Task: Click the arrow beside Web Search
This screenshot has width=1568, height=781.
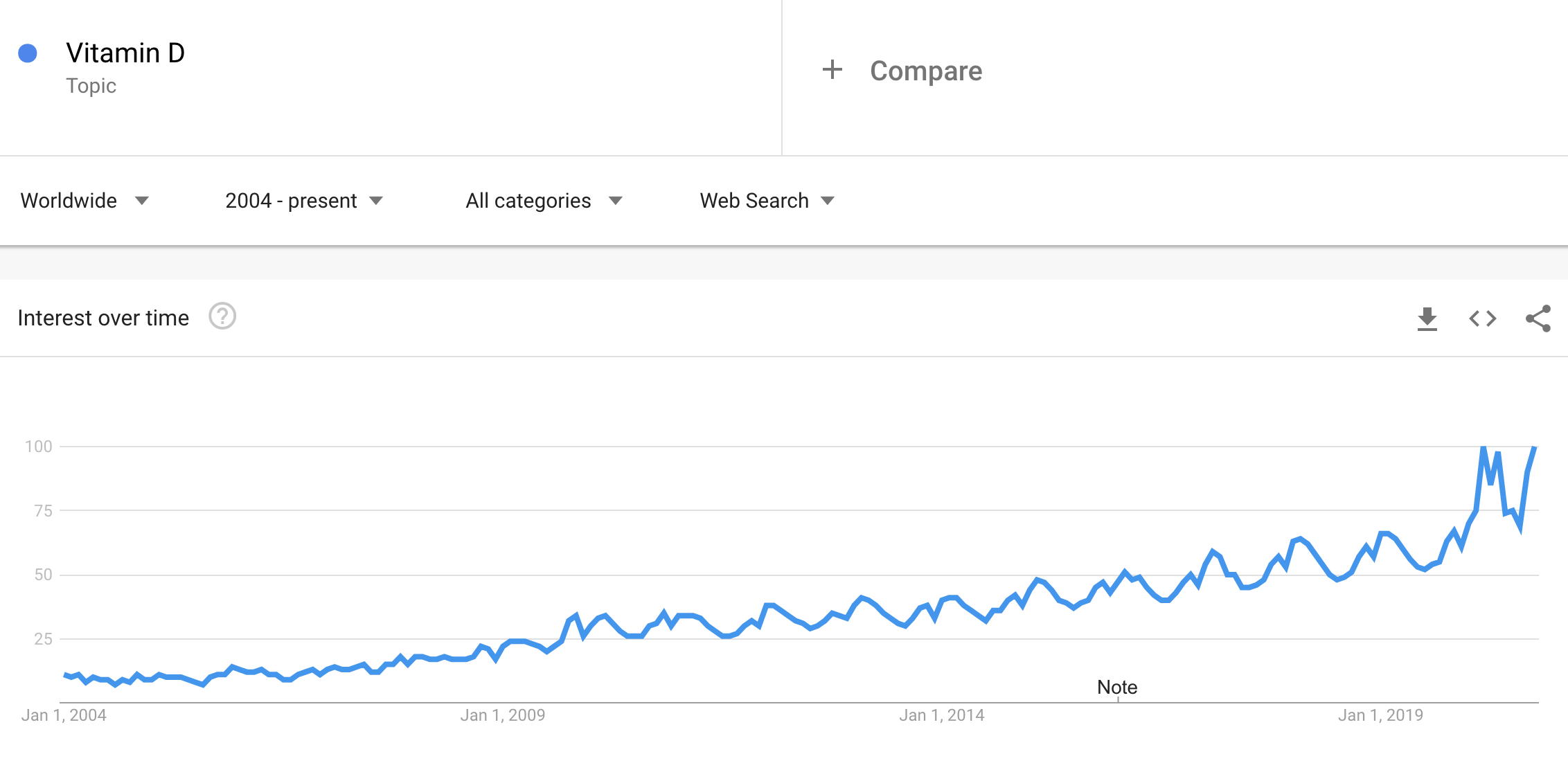Action: coord(828,201)
